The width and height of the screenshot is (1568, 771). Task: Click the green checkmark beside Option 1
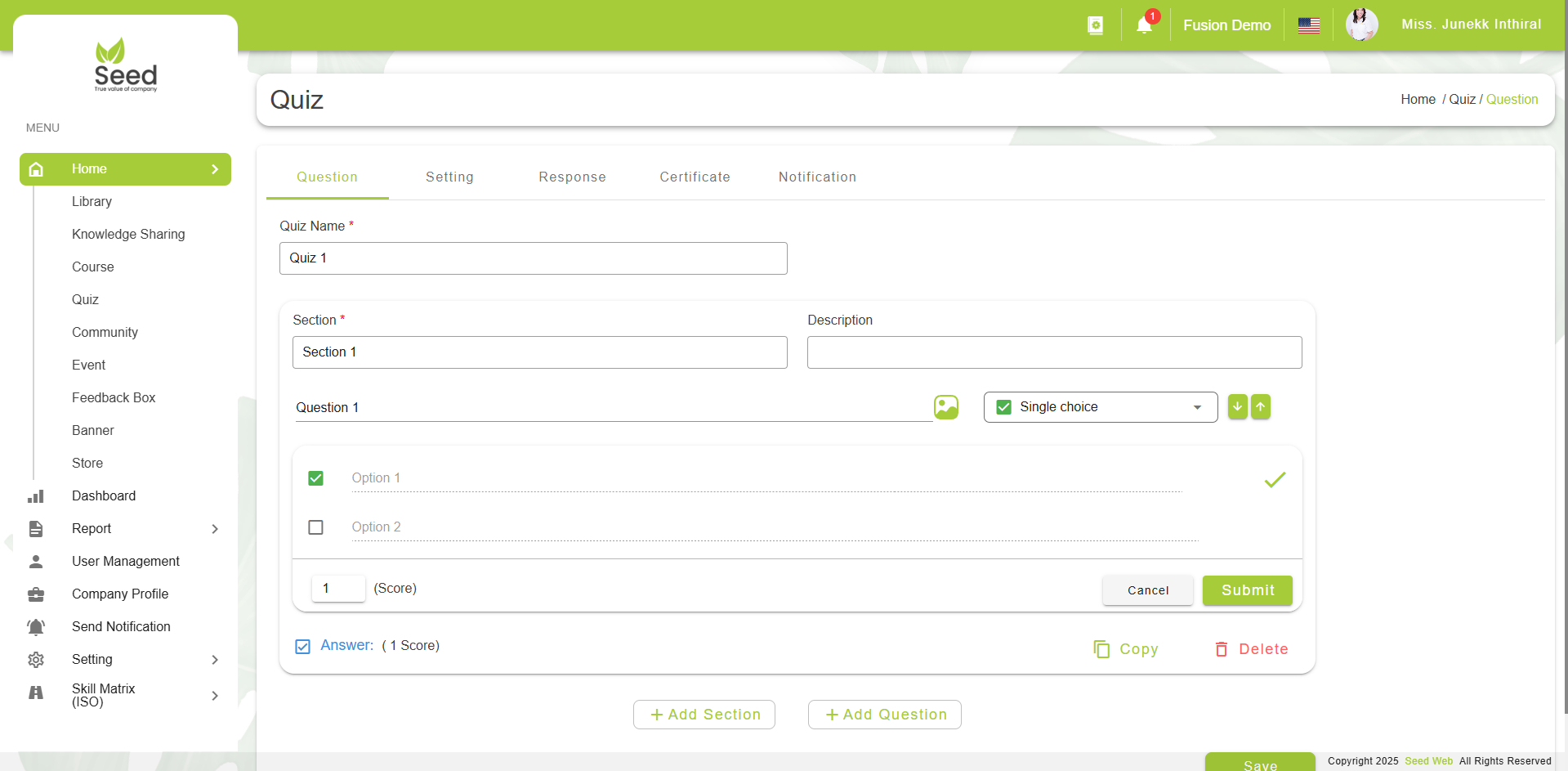click(x=1275, y=480)
